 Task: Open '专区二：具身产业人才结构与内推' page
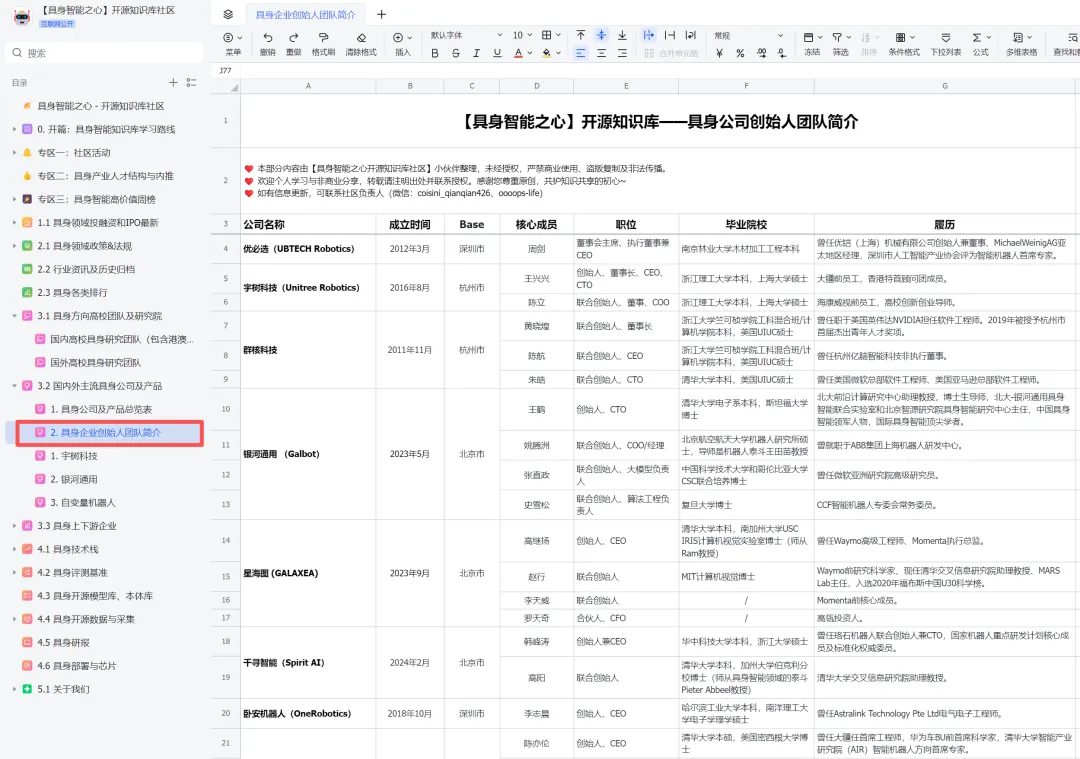tap(104, 176)
